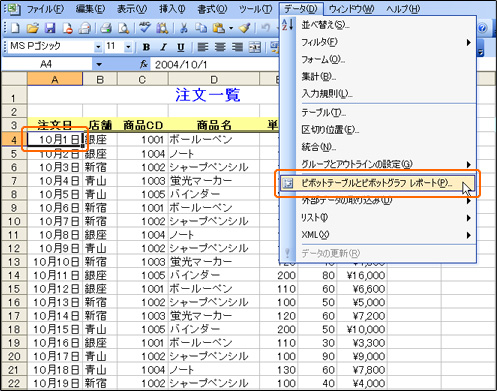Viewport: 497px width, 391px height.
Task: Select cell A4 containing 10月1日
Action: point(55,139)
